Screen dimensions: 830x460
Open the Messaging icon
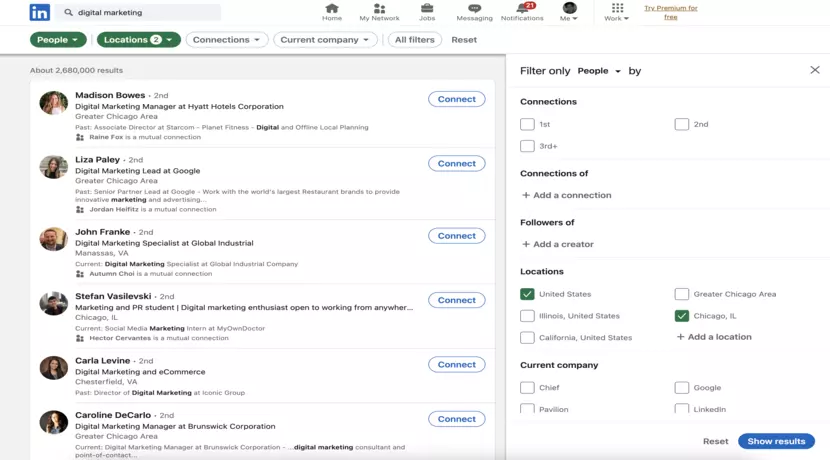[x=474, y=9]
